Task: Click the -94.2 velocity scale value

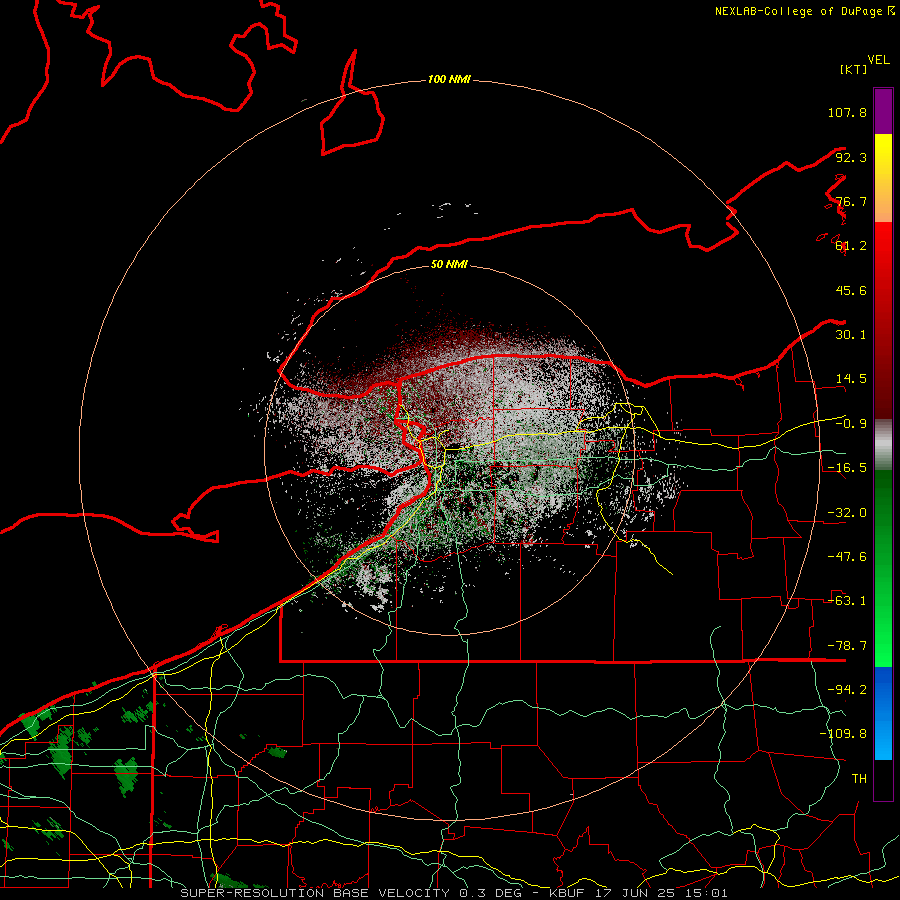Action: [x=847, y=690]
